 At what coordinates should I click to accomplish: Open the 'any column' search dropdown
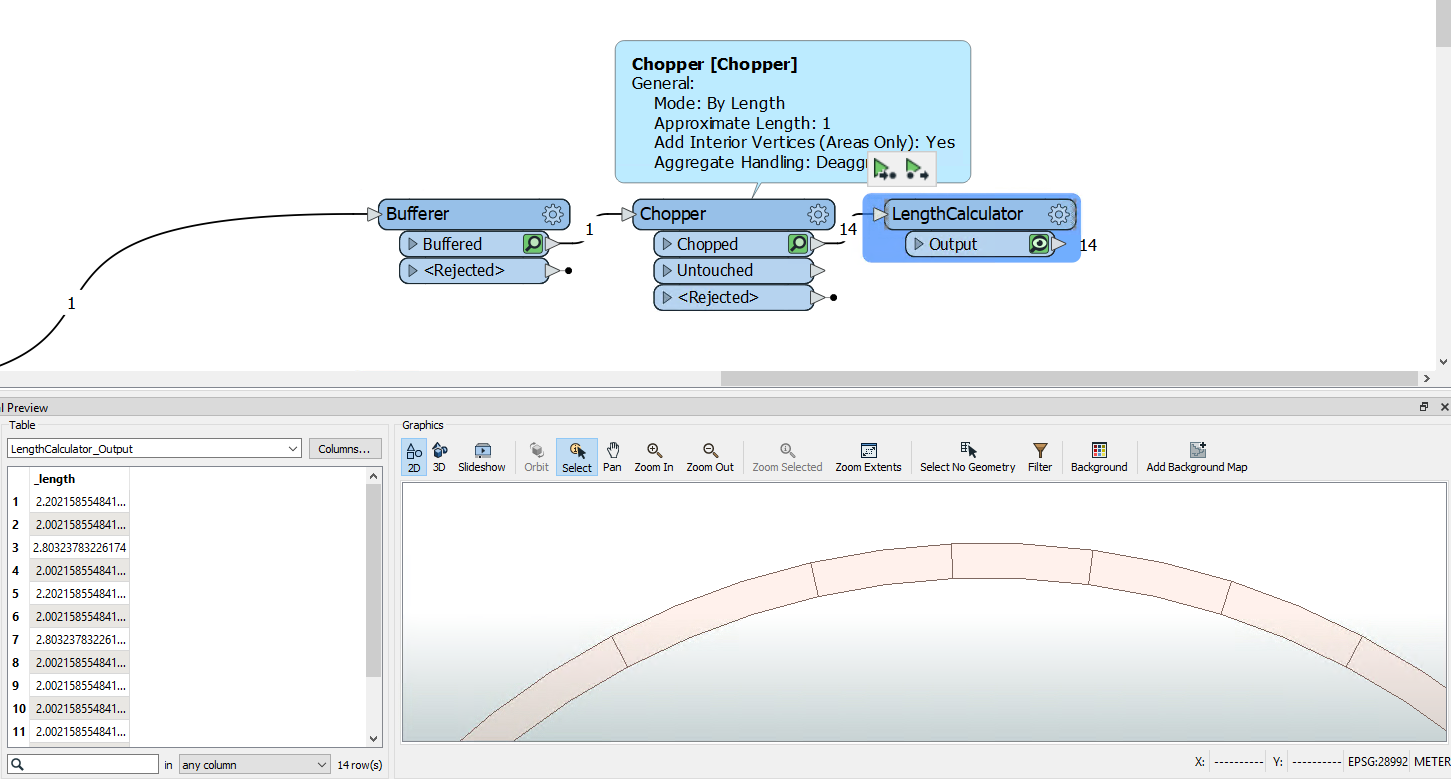(254, 765)
